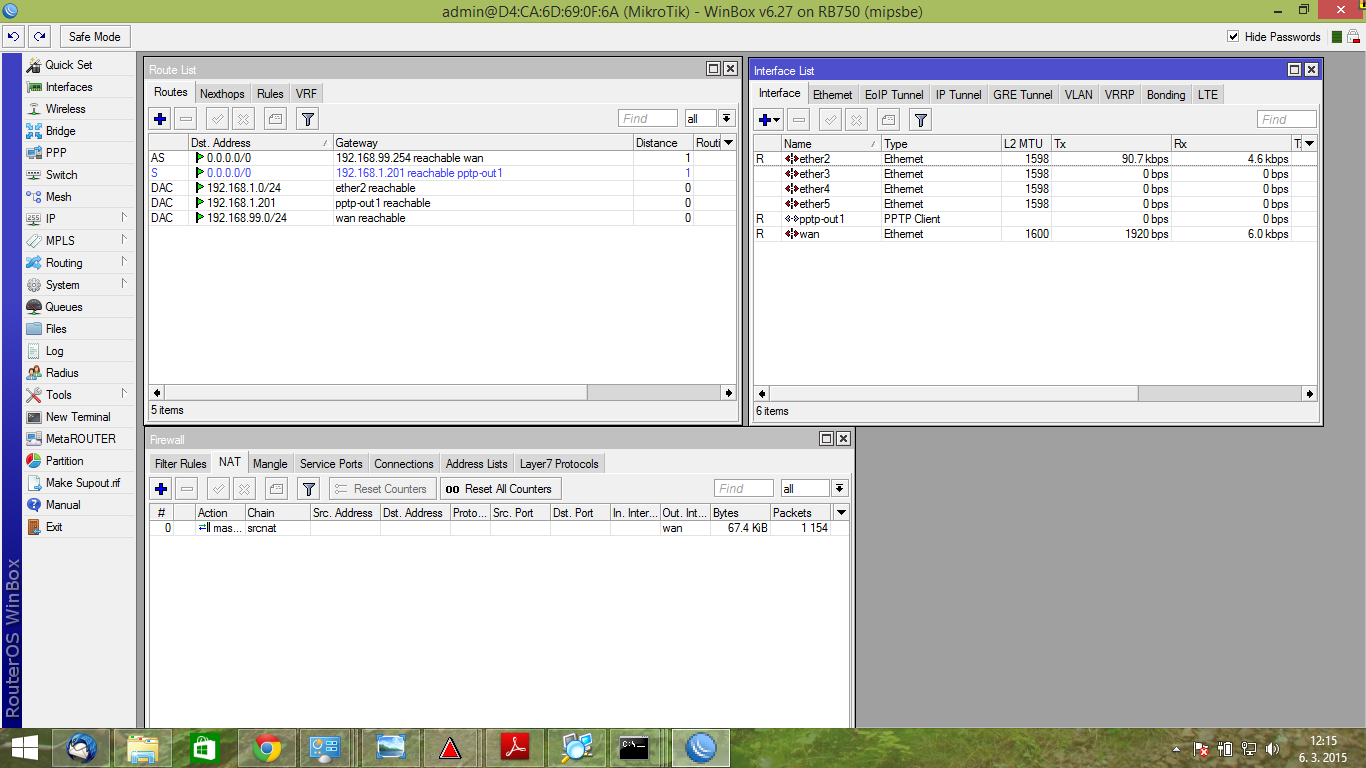1366x768 pixels.
Task: Click the enable (checkmark) icon in Interface List
Action: [830, 120]
